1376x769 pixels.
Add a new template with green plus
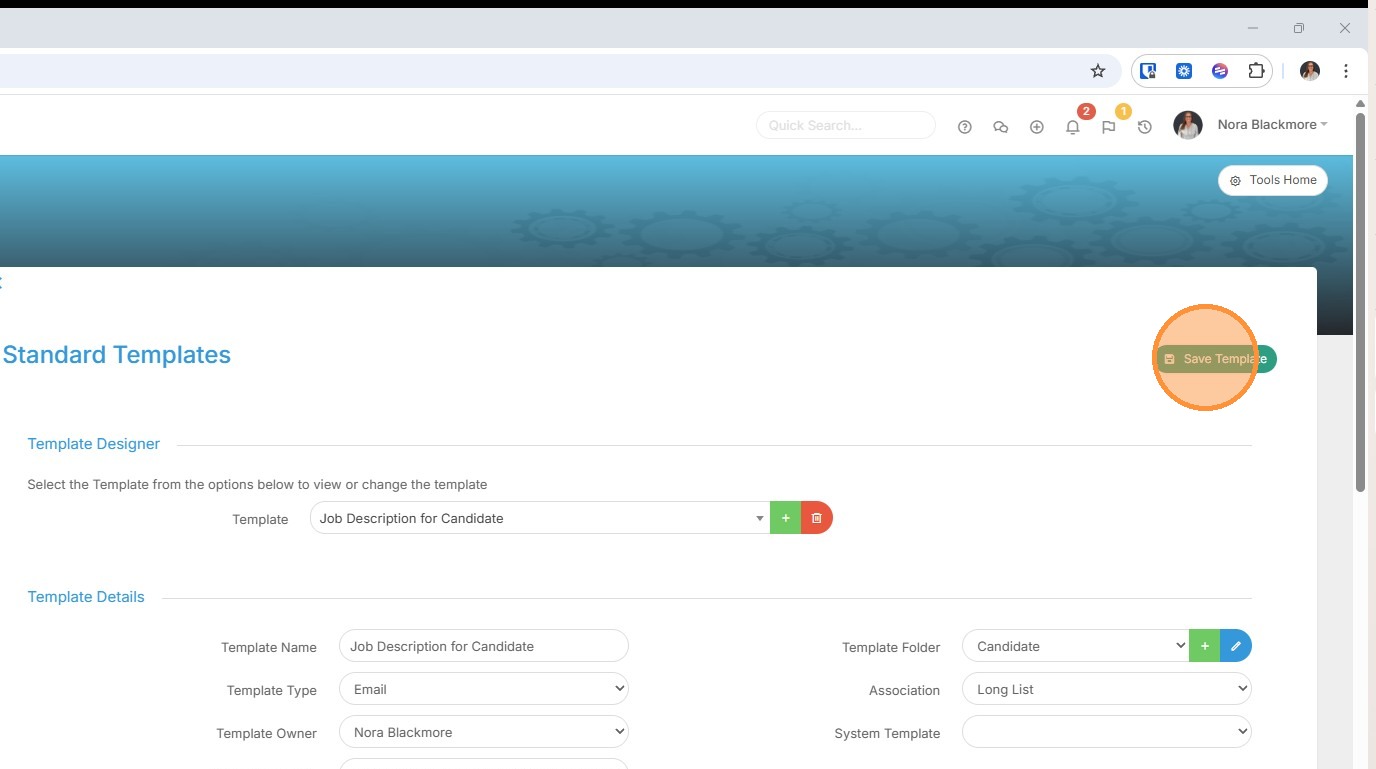[786, 518]
